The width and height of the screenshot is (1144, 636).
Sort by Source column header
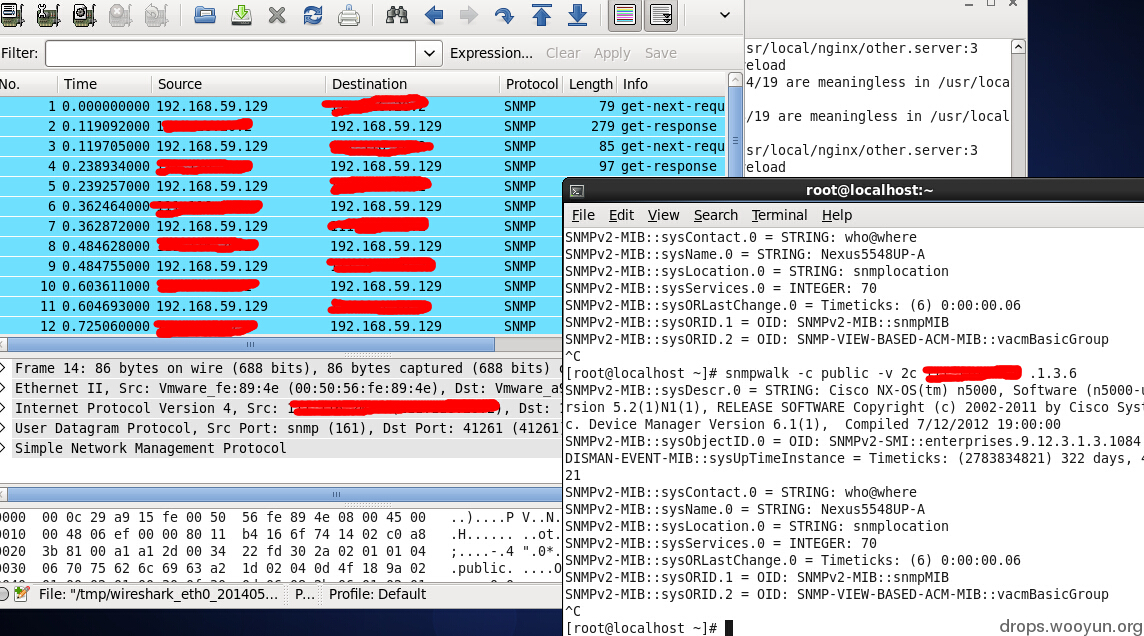(238, 84)
